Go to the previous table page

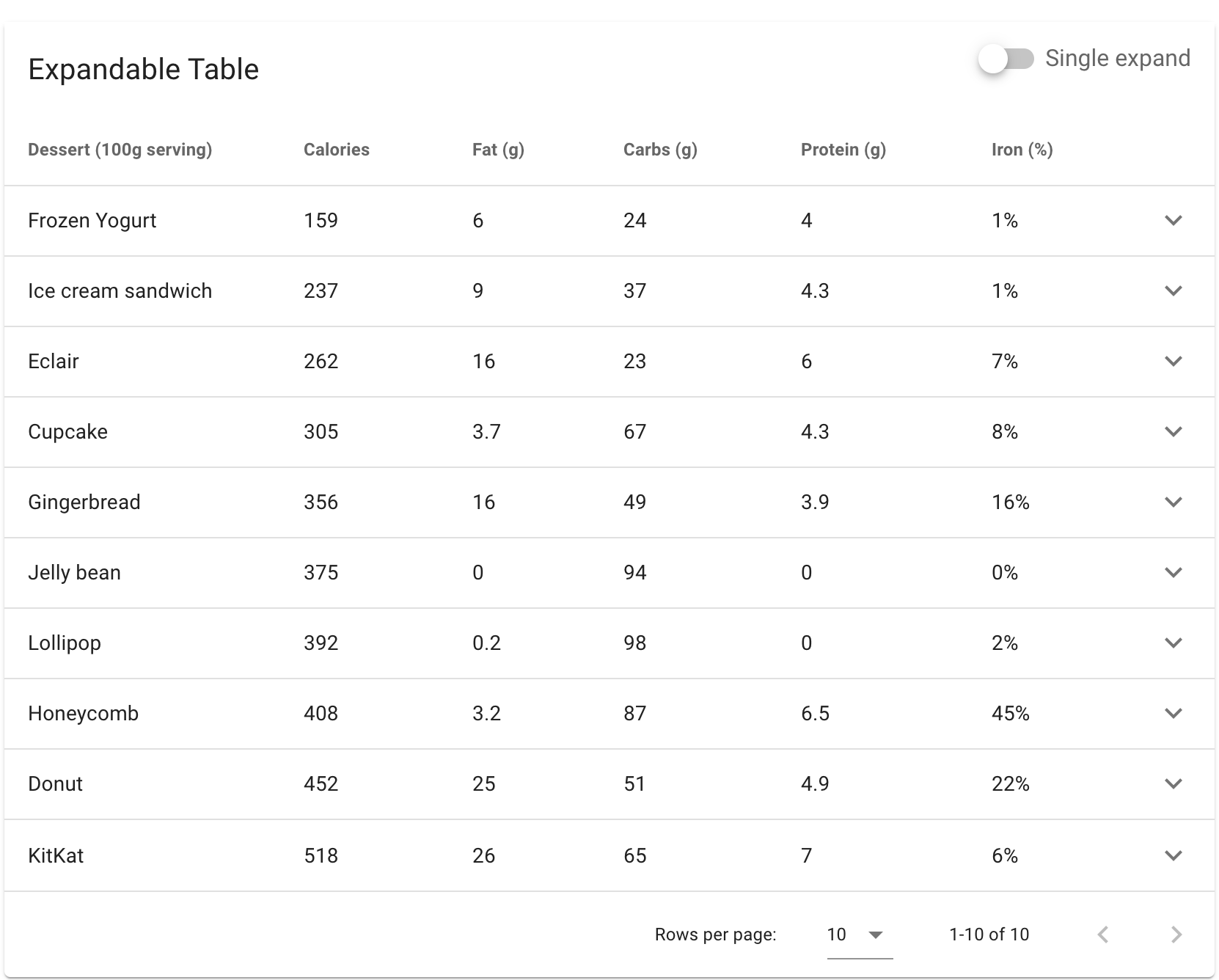click(1103, 935)
